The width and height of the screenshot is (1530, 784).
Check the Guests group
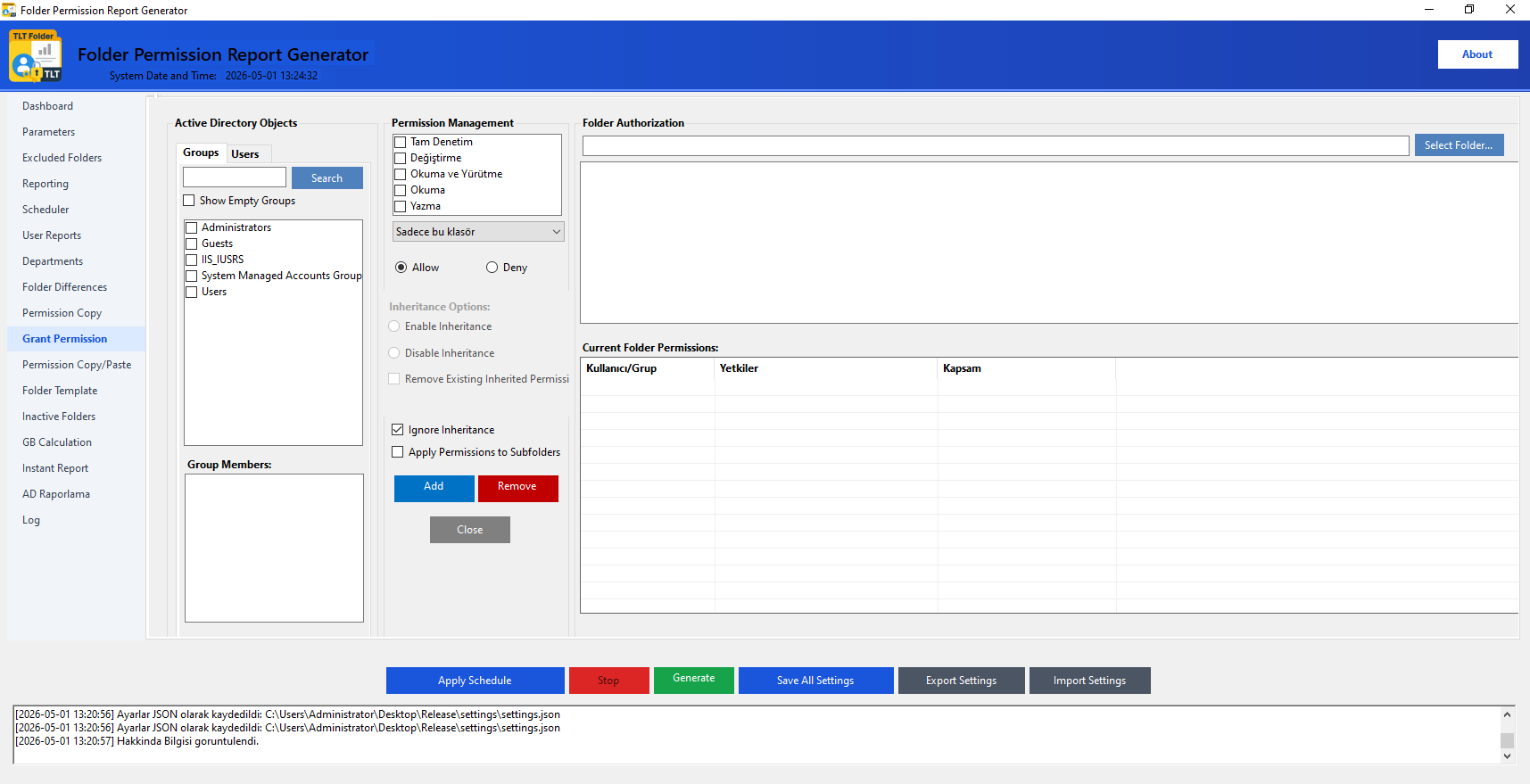click(x=191, y=243)
